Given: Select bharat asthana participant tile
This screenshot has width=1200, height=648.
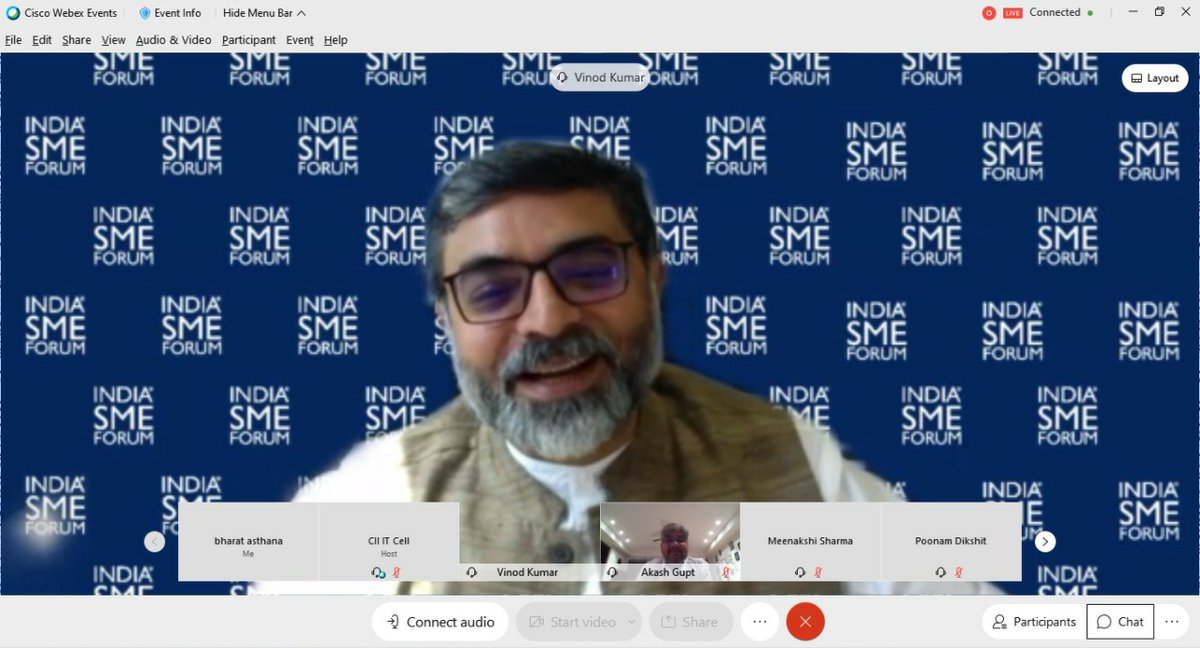Looking at the screenshot, I should pos(248,541).
